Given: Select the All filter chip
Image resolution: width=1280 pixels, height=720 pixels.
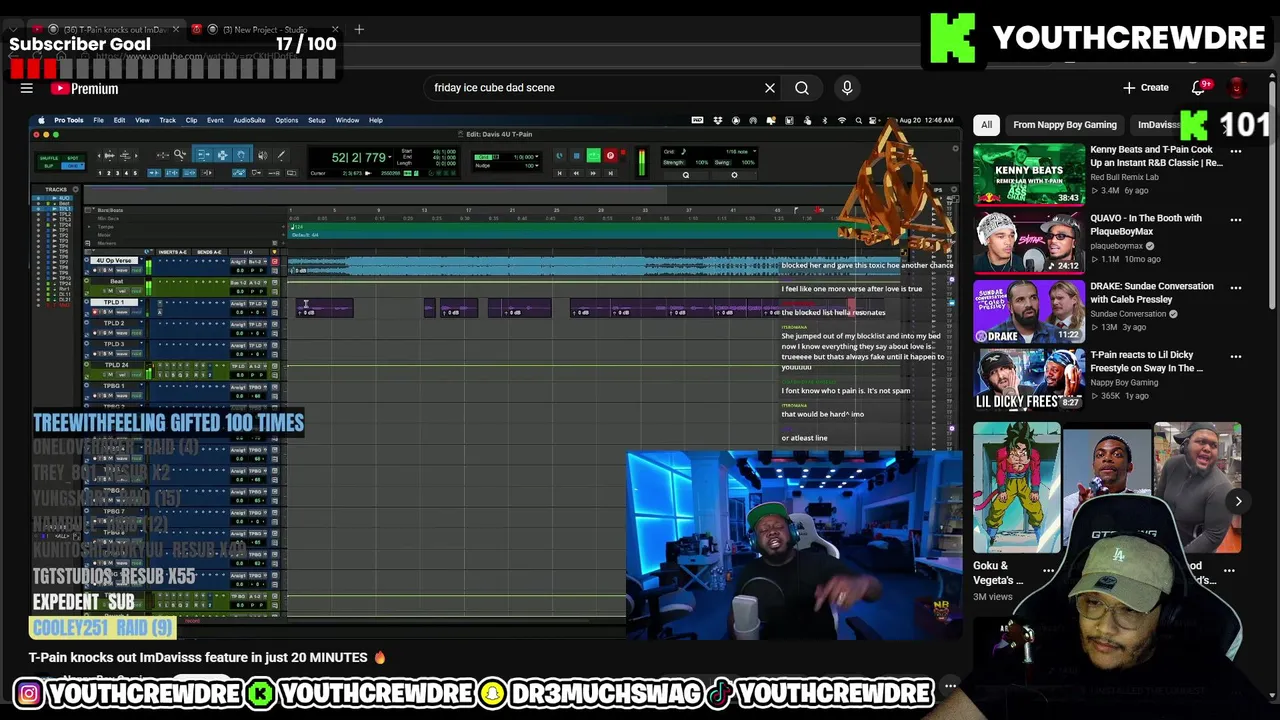Looking at the screenshot, I should pyautogui.click(x=986, y=125).
